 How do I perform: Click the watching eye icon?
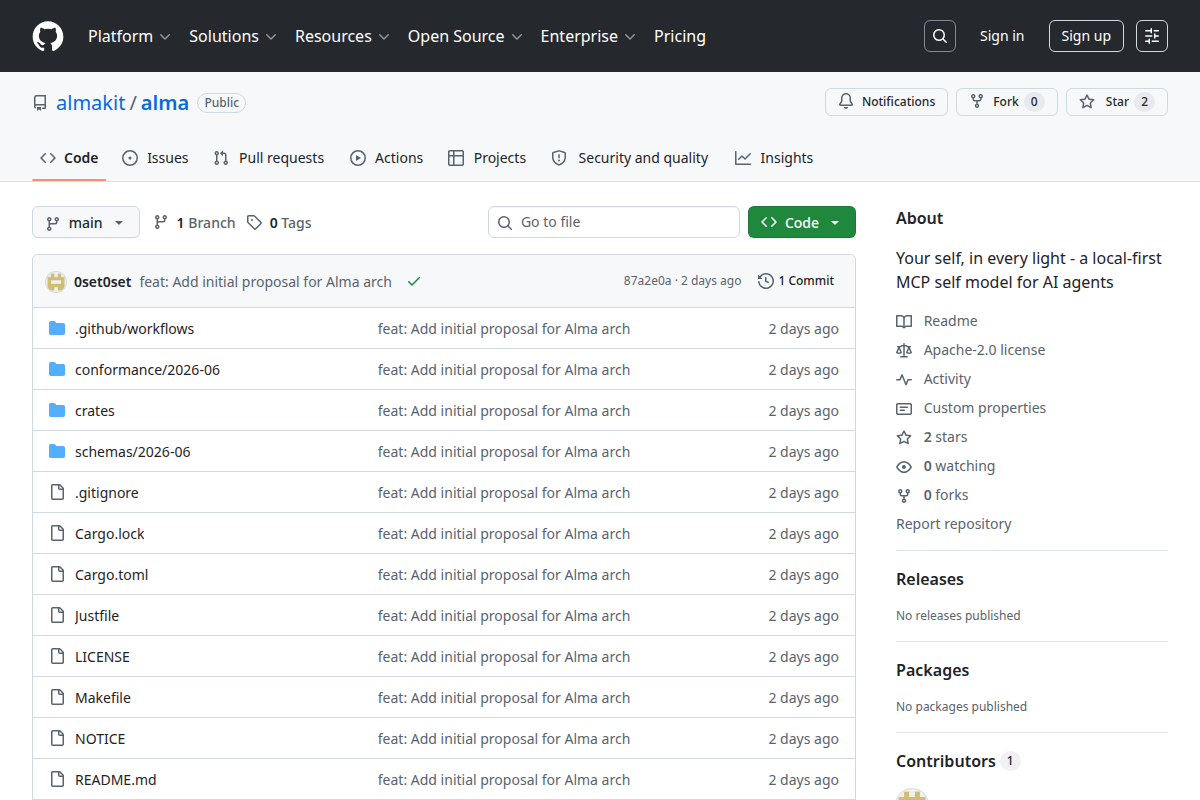click(904, 466)
